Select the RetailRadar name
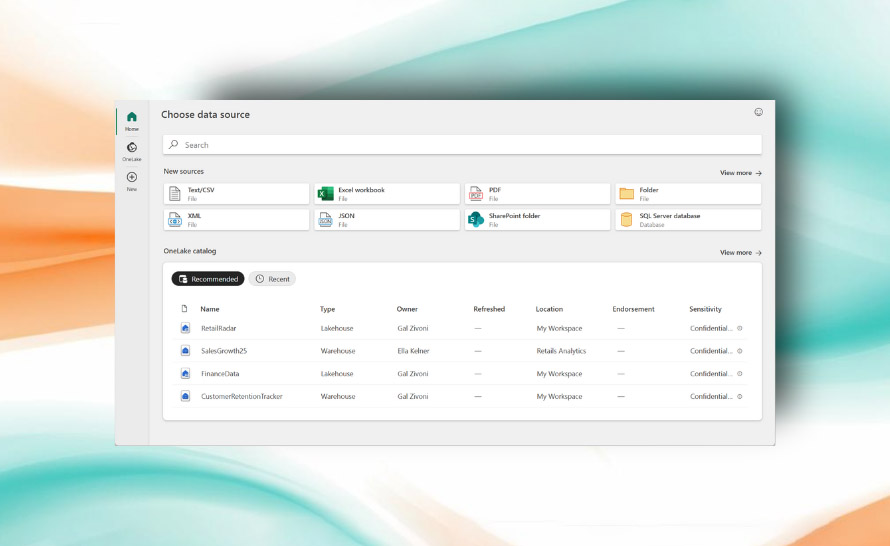The width and height of the screenshot is (890, 546). click(219, 328)
